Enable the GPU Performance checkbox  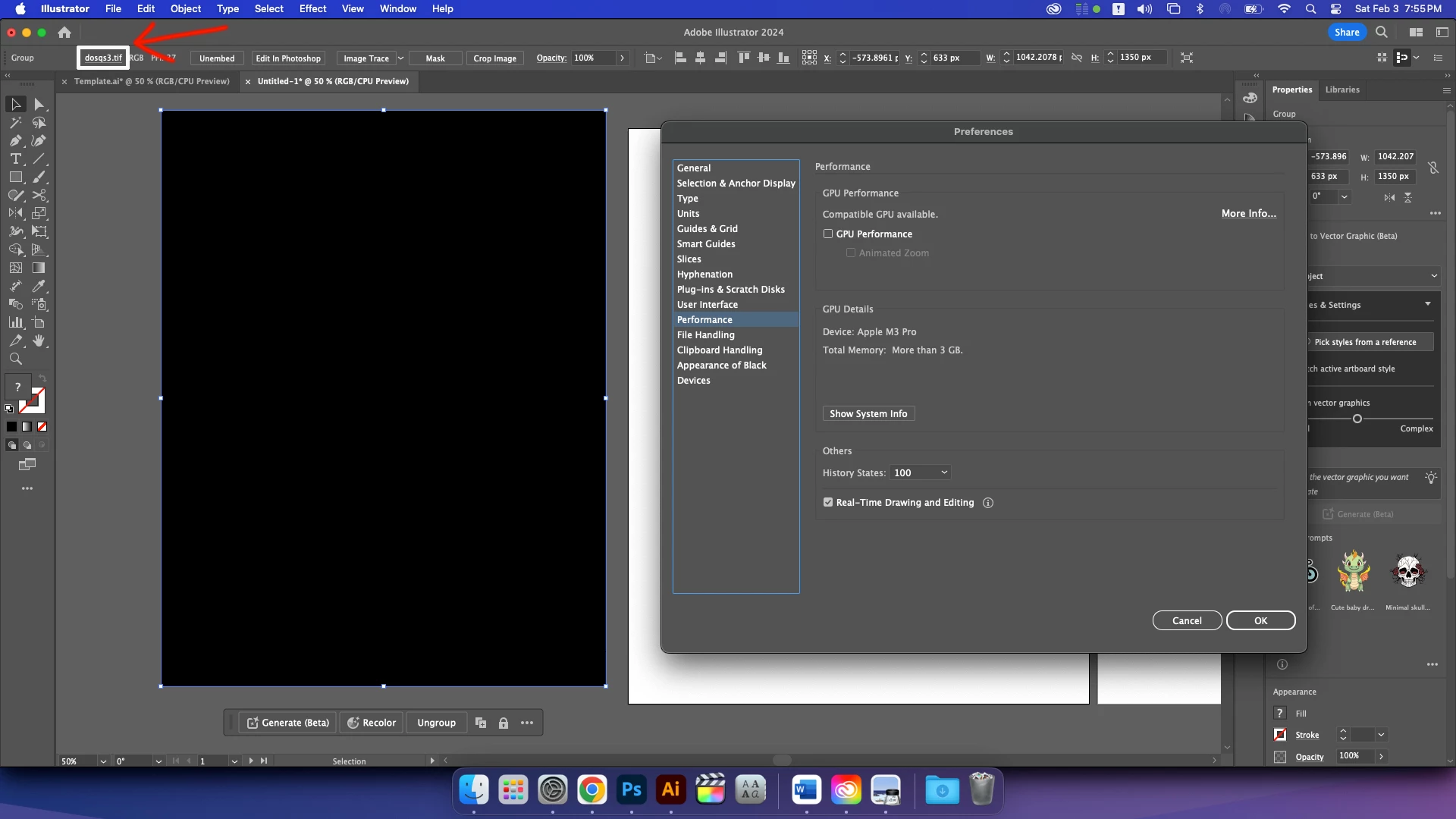(828, 234)
